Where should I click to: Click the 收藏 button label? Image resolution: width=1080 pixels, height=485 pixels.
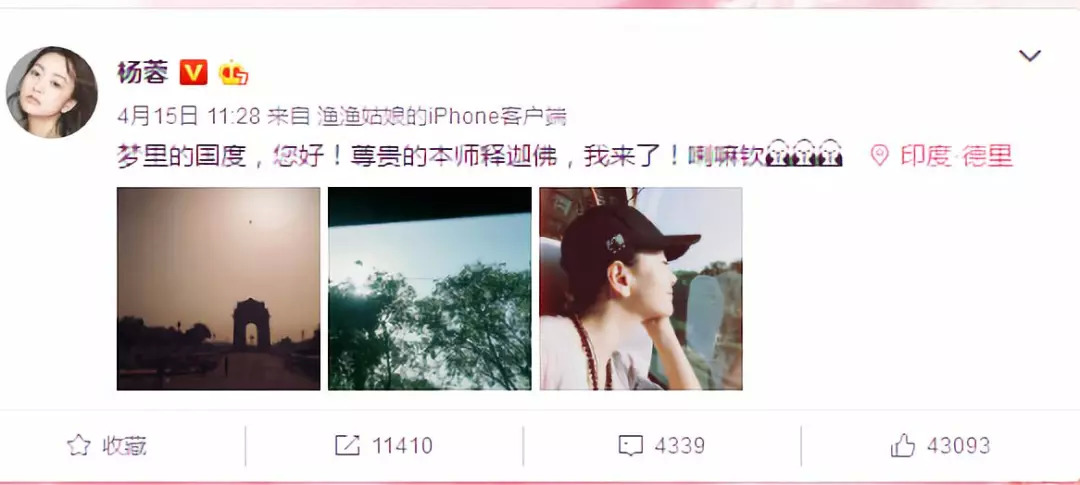[x=125, y=446]
